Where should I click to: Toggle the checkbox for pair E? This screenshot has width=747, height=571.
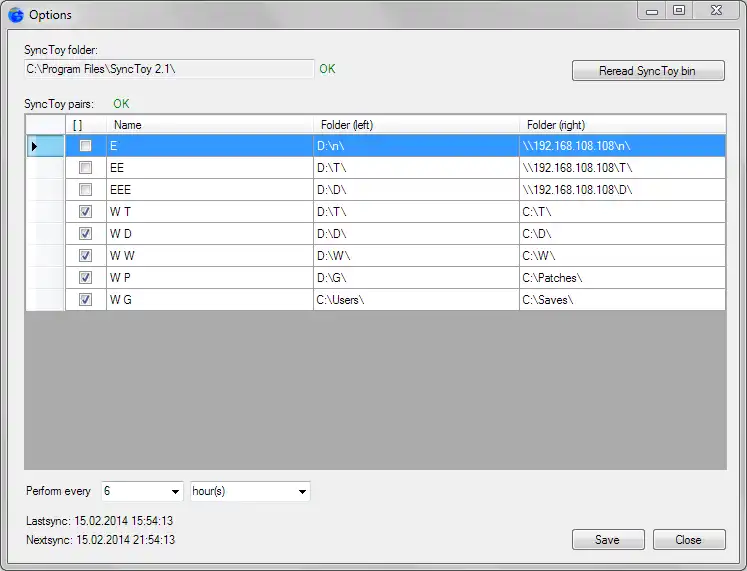pyautogui.click(x=85, y=145)
